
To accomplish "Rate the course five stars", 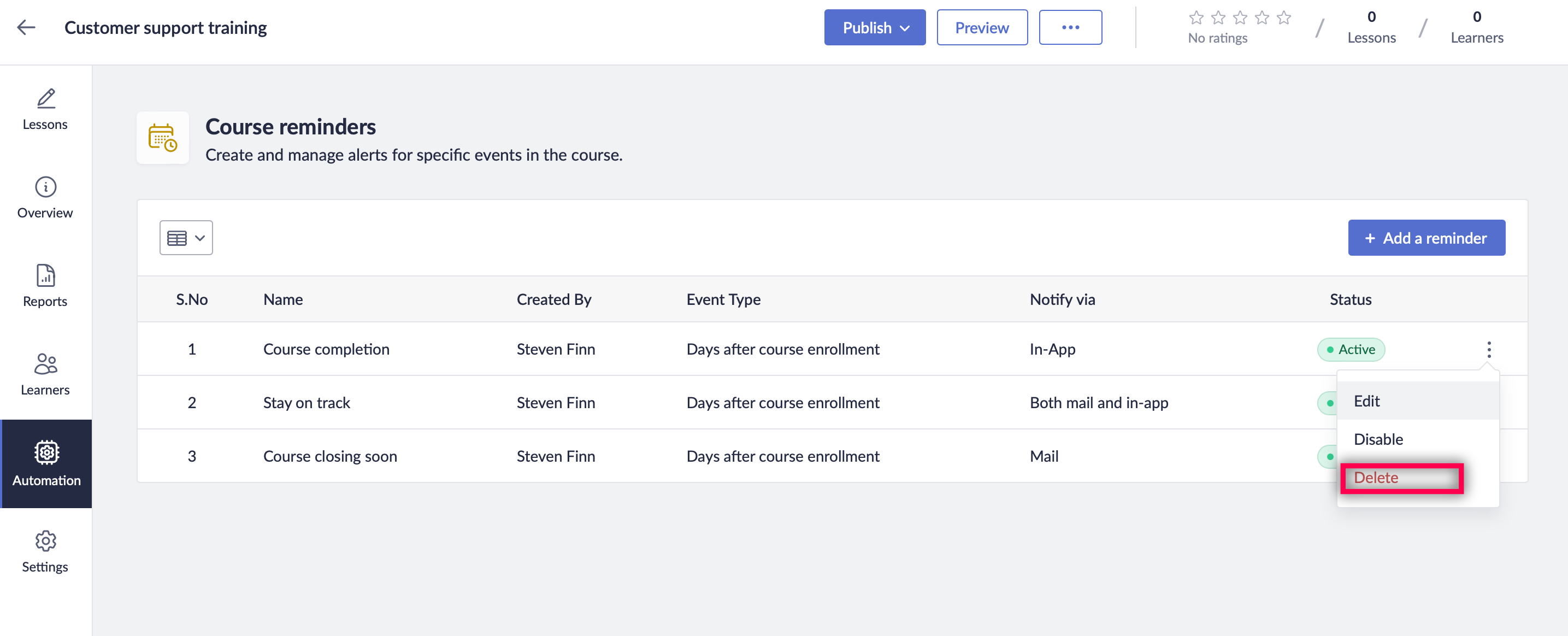I will [x=1284, y=17].
